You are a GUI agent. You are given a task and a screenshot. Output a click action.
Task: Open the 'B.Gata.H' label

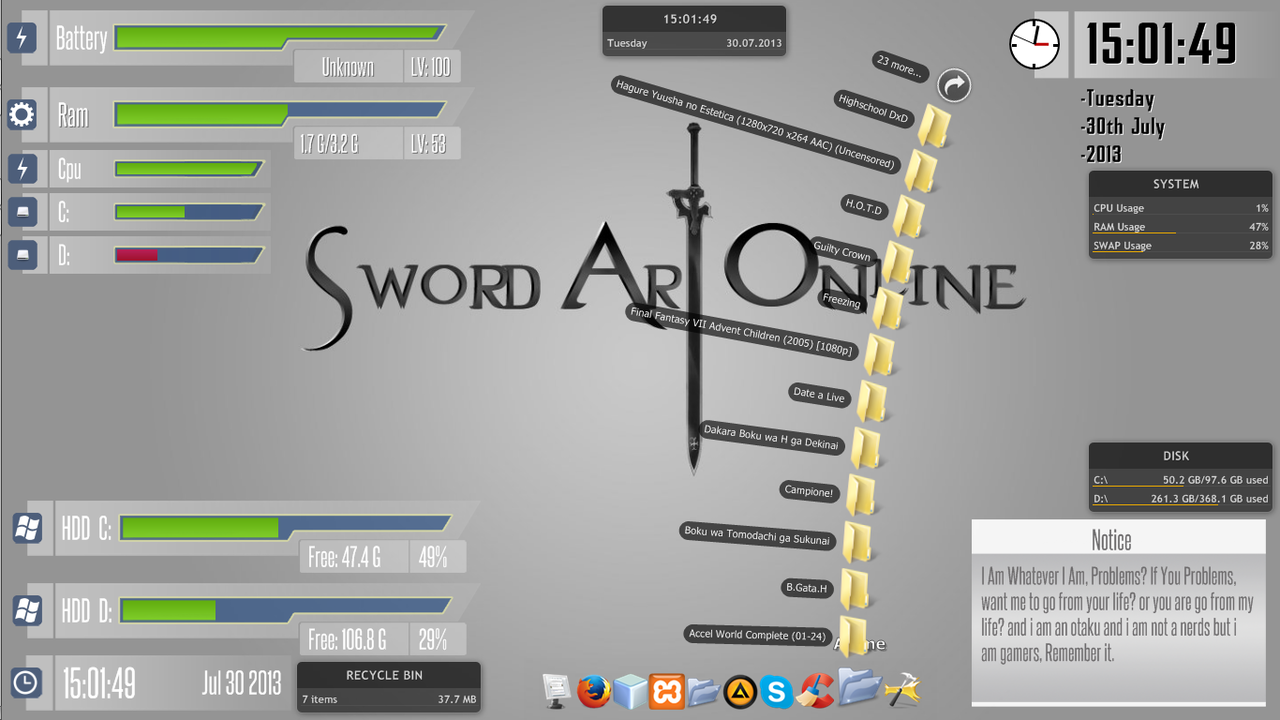click(x=809, y=588)
